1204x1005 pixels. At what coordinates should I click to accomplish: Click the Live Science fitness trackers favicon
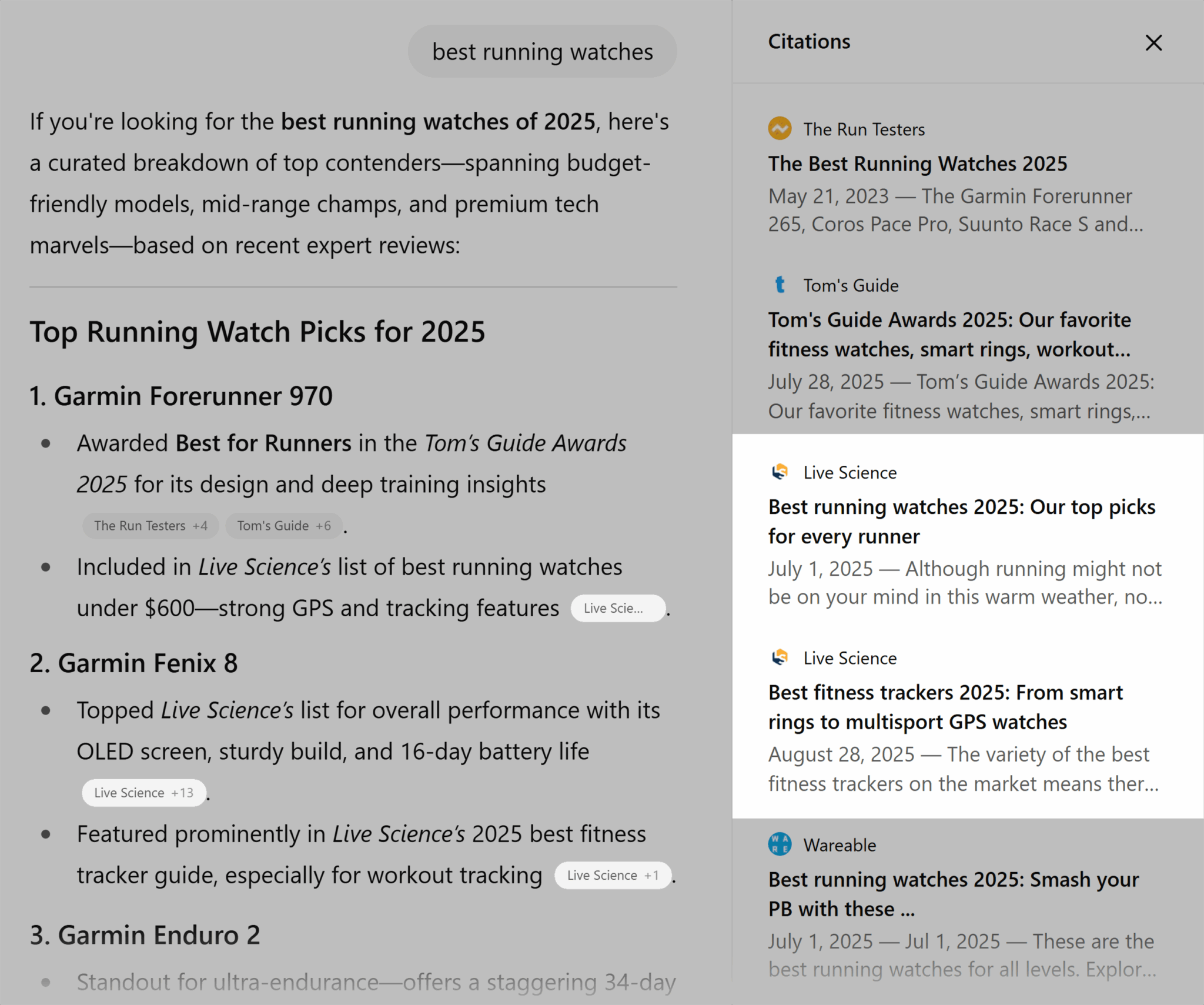point(780,657)
